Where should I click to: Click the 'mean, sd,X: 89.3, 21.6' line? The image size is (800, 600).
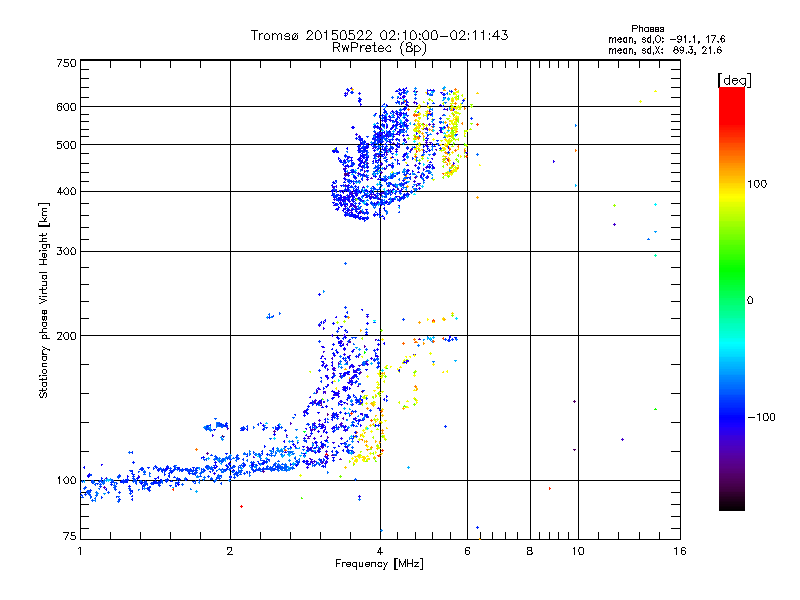pyautogui.click(x=665, y=50)
